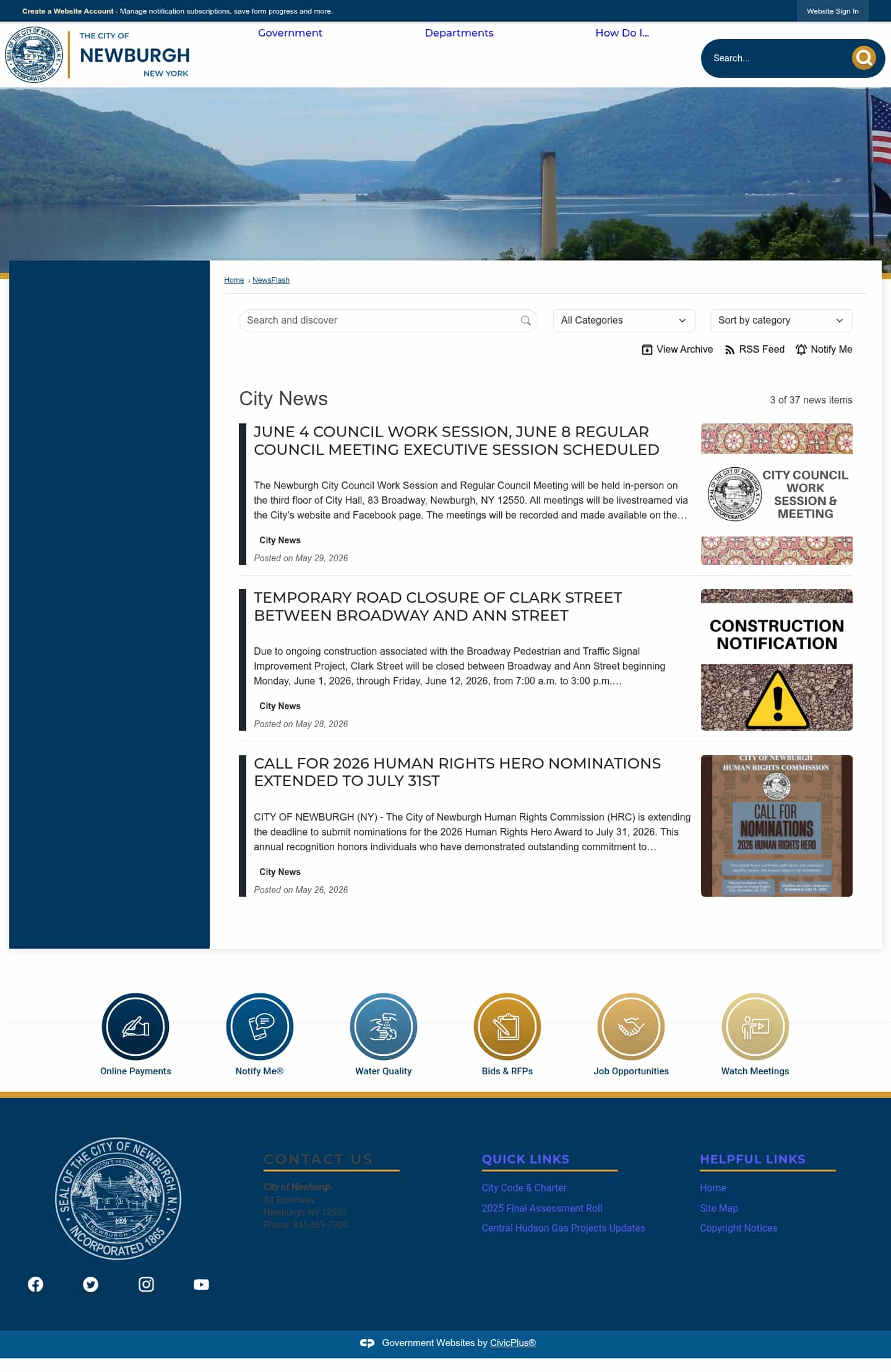Open the Instagram icon in footer
Screen dimensions: 891x1372
tap(146, 1285)
